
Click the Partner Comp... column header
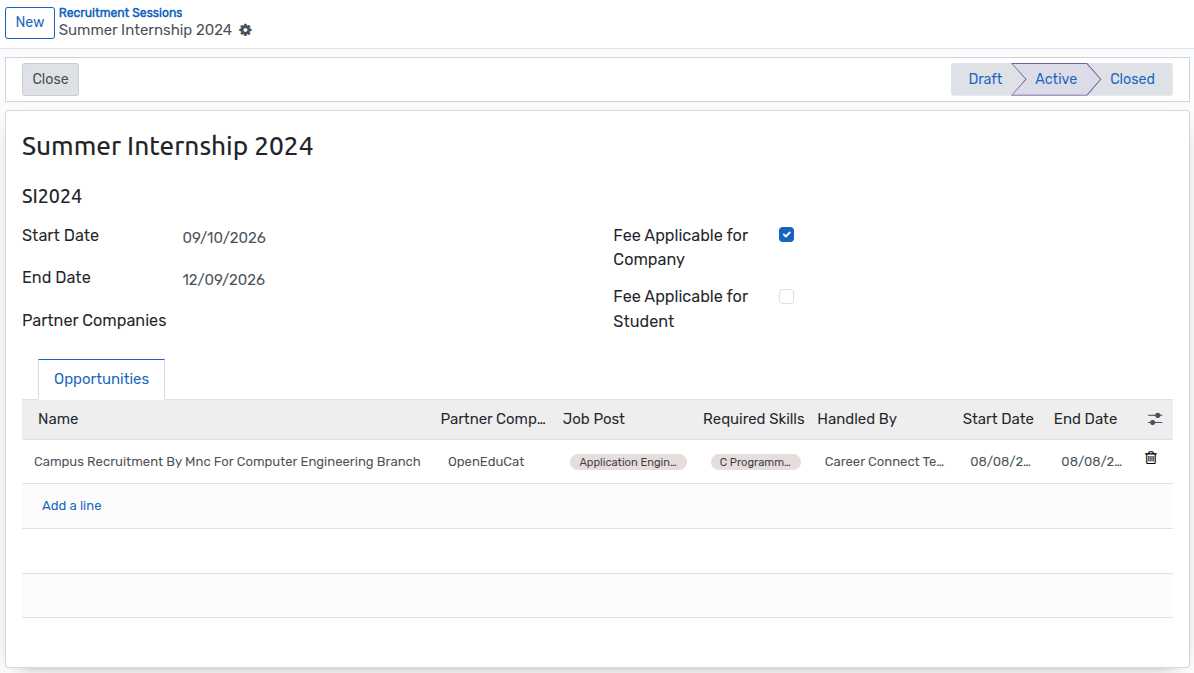(493, 419)
